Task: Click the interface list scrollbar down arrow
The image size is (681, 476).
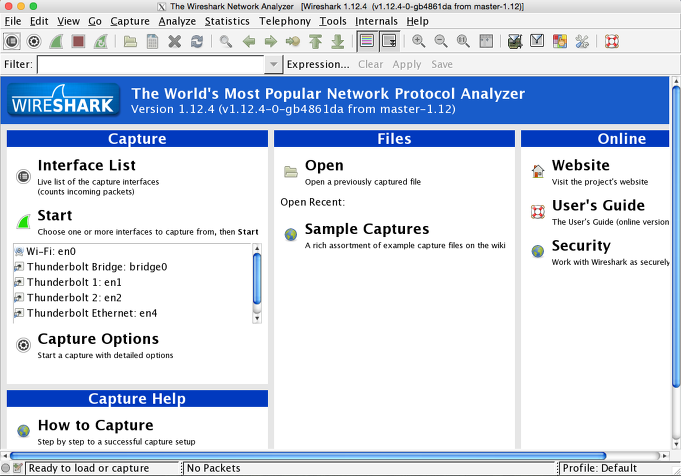Action: pos(257,318)
